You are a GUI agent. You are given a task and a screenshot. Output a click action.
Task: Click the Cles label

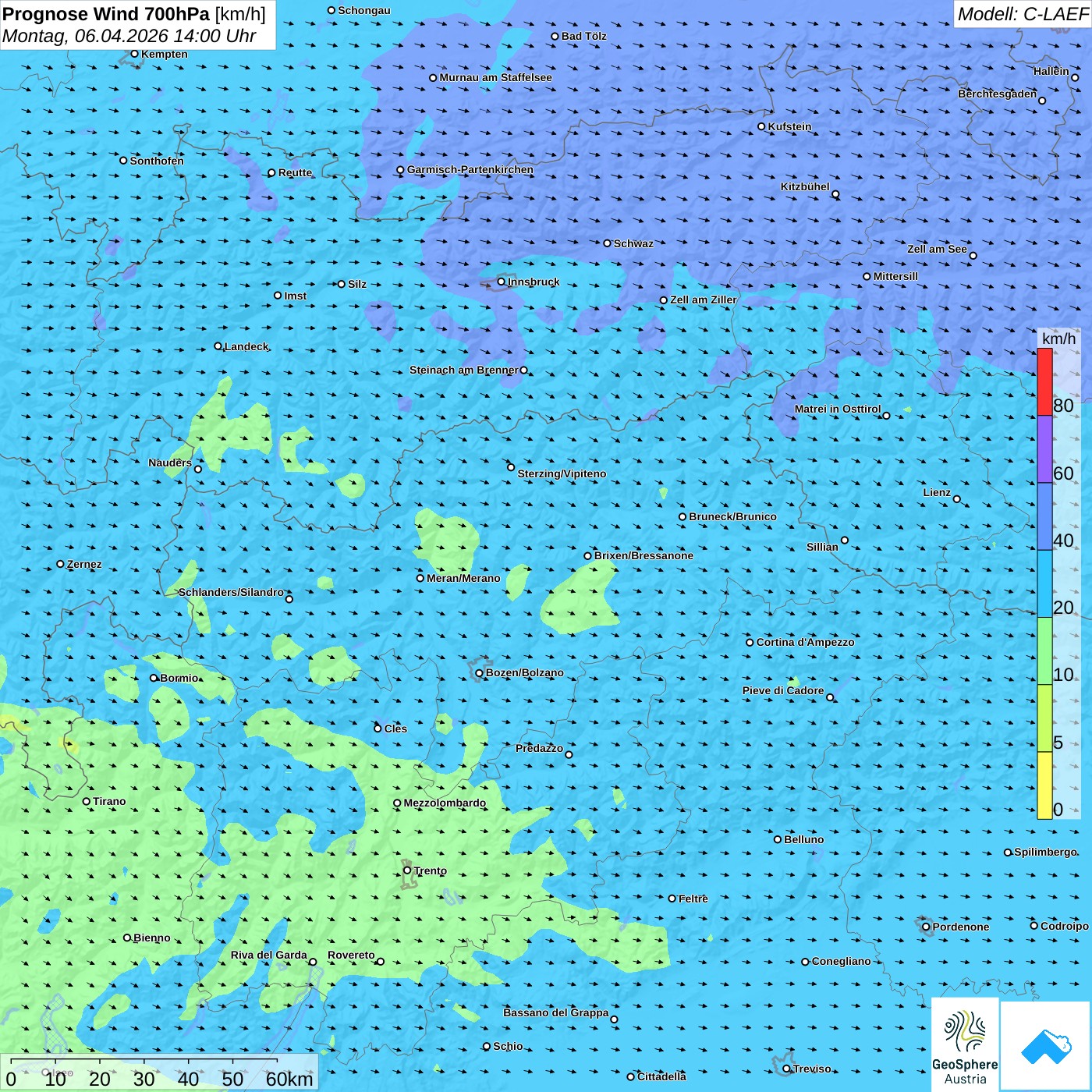[x=395, y=729]
